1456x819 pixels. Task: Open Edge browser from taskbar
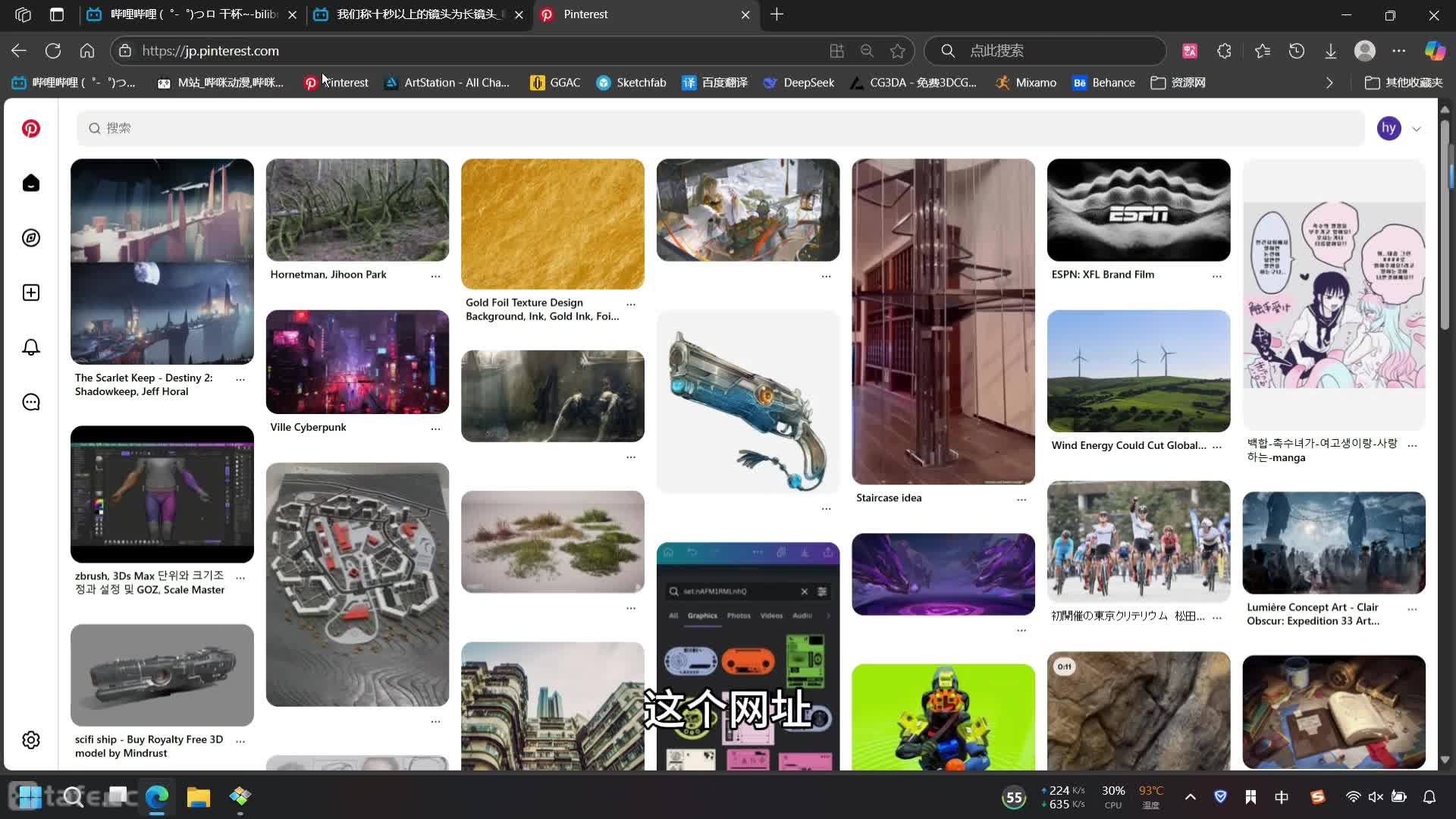[x=157, y=796]
